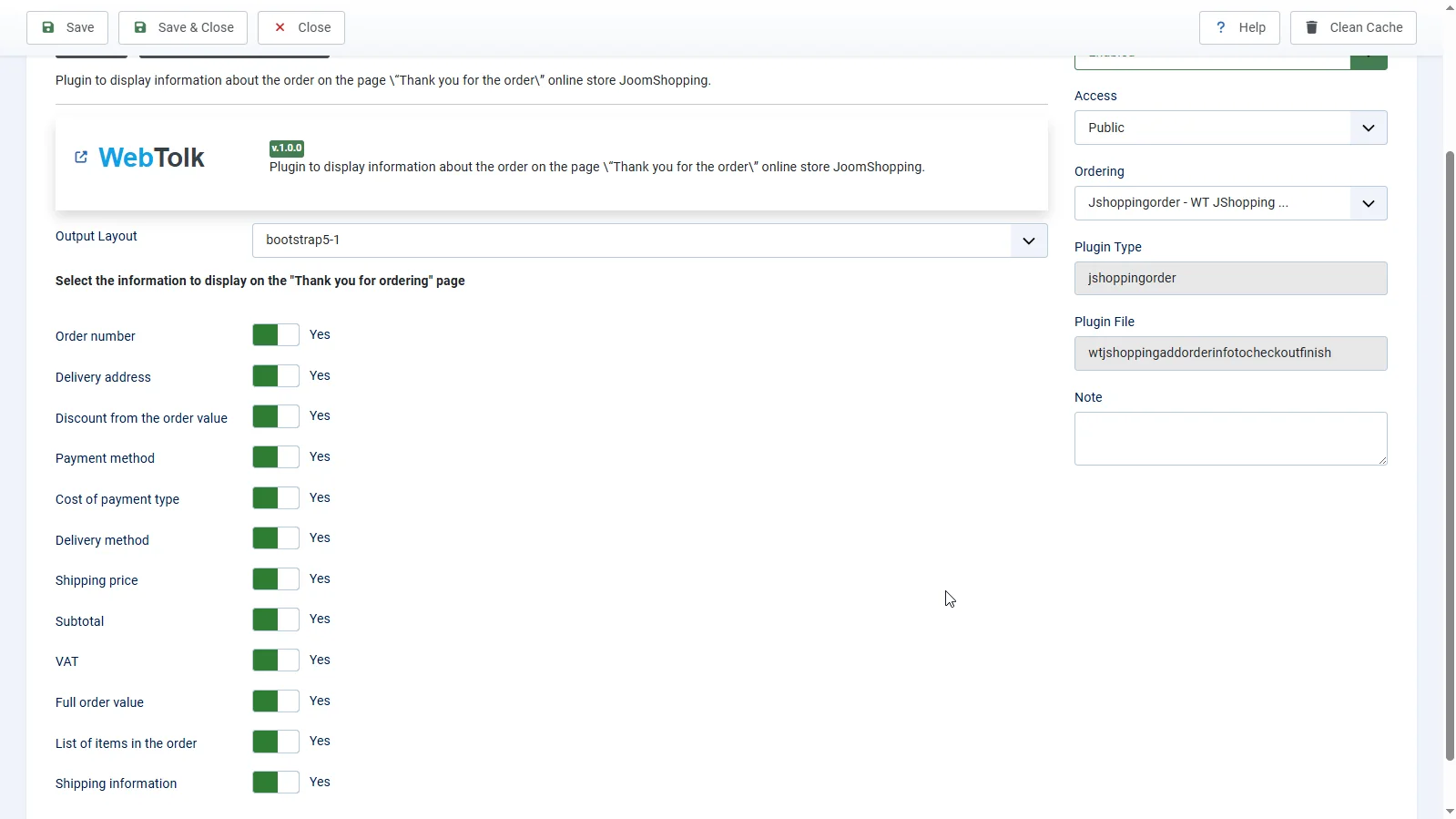Click the vertical page scrollbar
The image size is (1456, 819).
tap(1450, 456)
